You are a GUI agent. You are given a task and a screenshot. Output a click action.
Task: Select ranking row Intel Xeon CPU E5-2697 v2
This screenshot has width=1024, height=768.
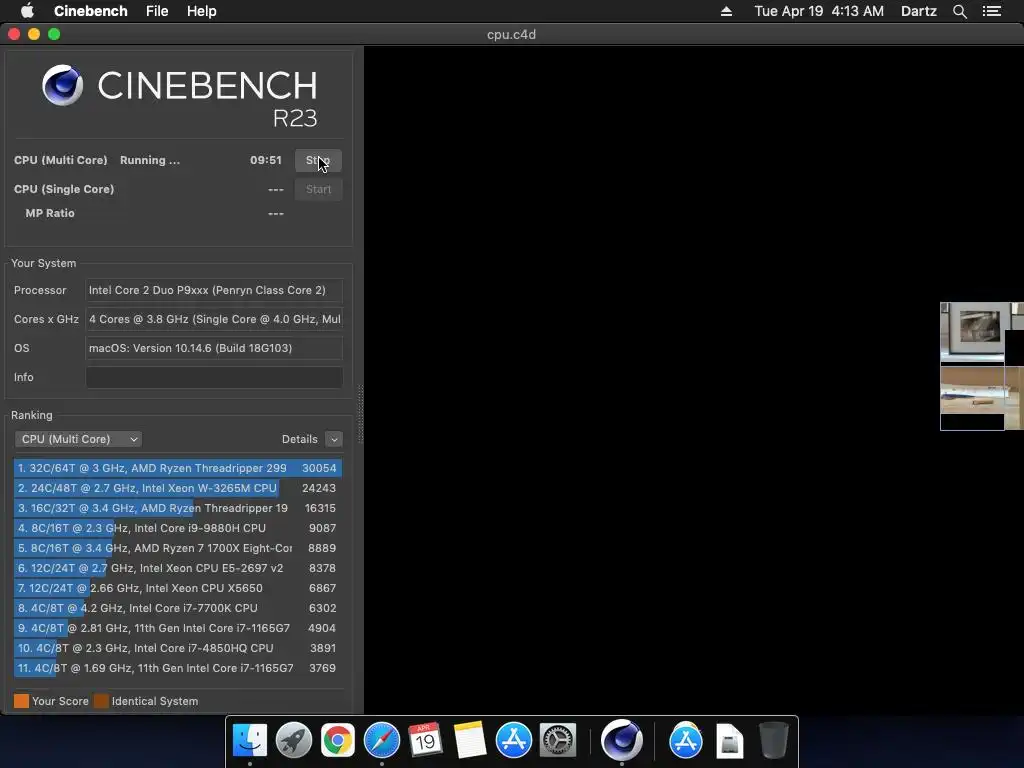tap(177, 568)
